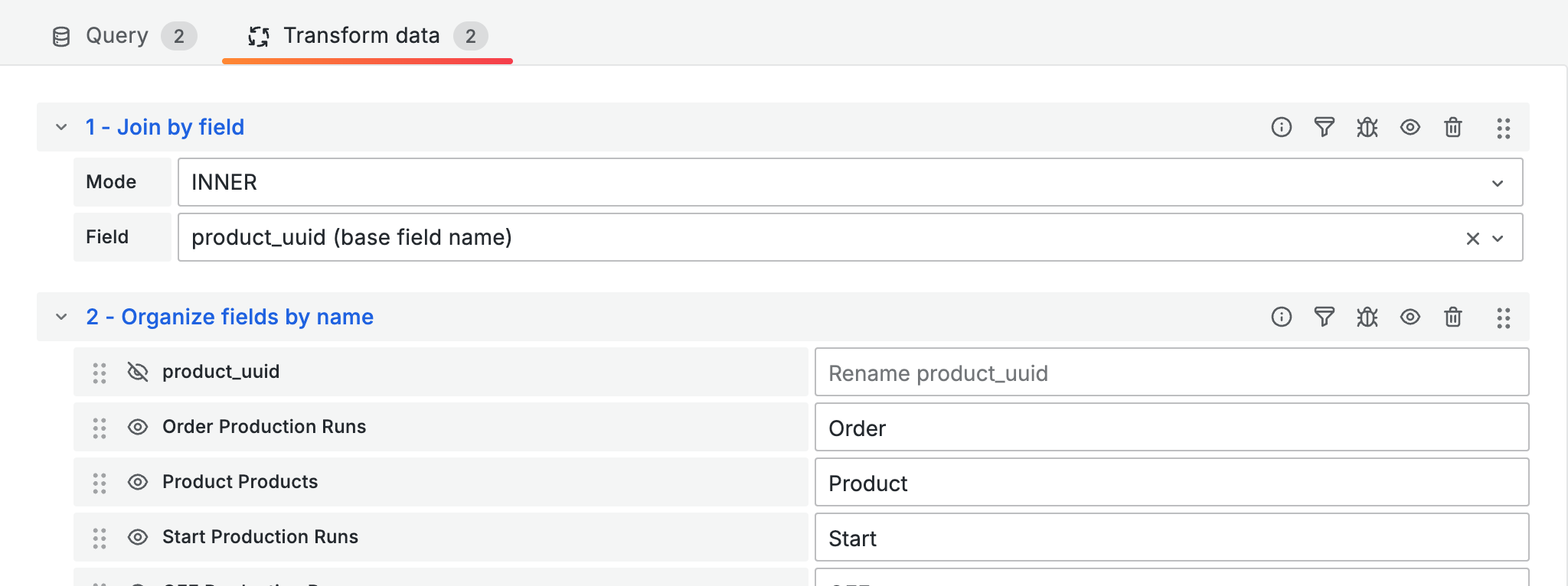Show help info for Join by field
Viewport: 1568px width, 586px height.
(1282, 127)
